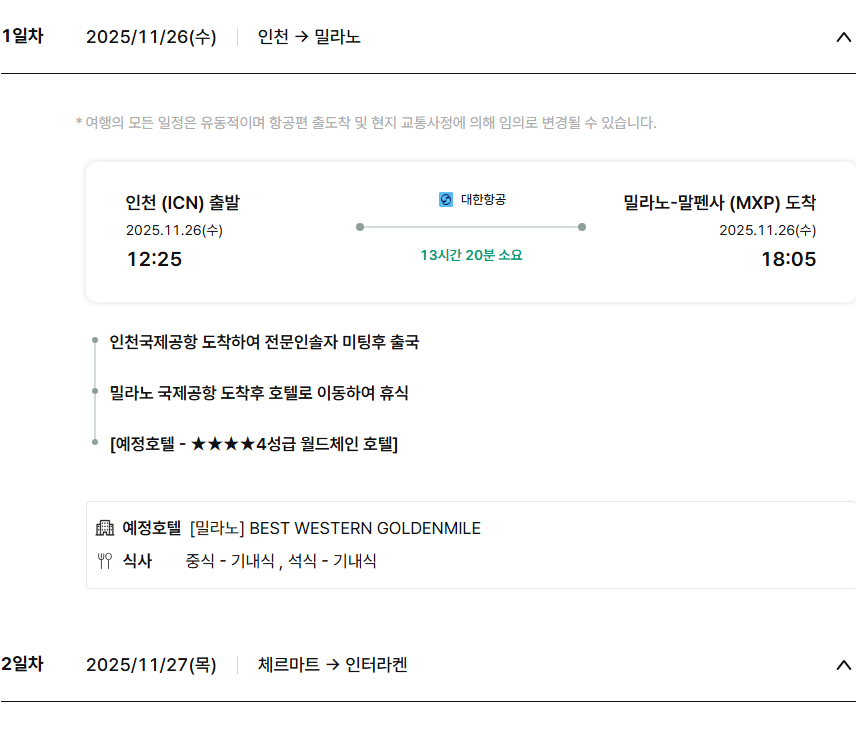
Task: Click the 2025/11/26(수) date in header
Action: 151,37
